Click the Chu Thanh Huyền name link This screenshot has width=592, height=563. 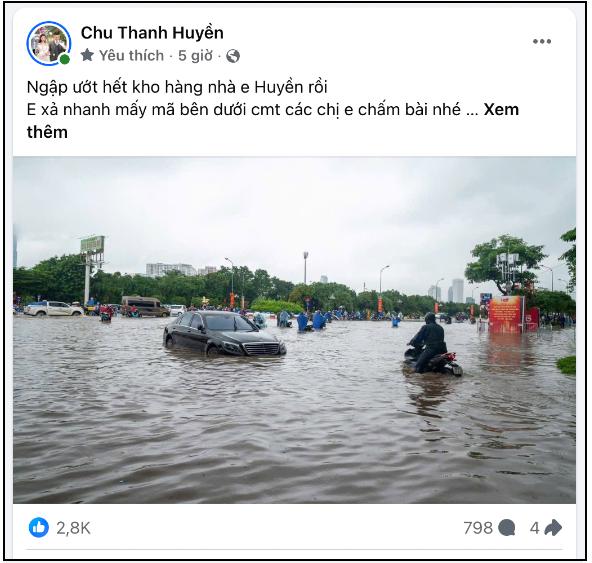[x=152, y=33]
